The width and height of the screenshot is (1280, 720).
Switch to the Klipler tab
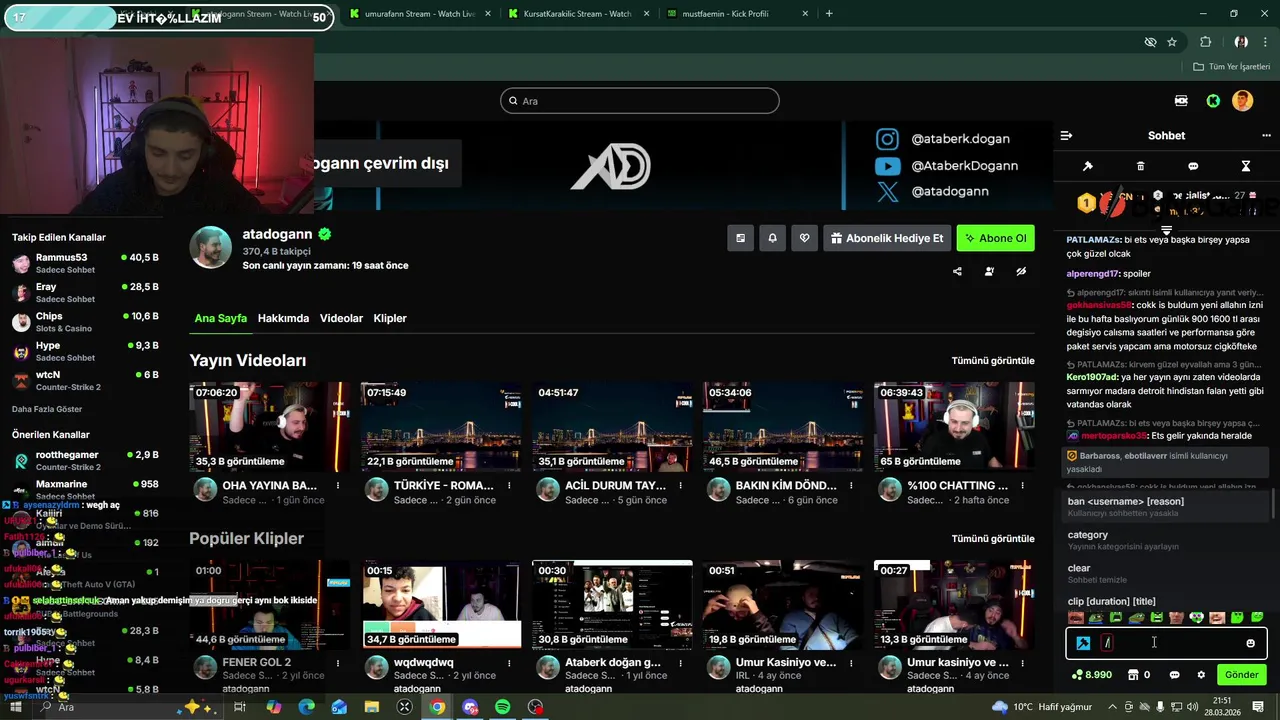(x=390, y=318)
